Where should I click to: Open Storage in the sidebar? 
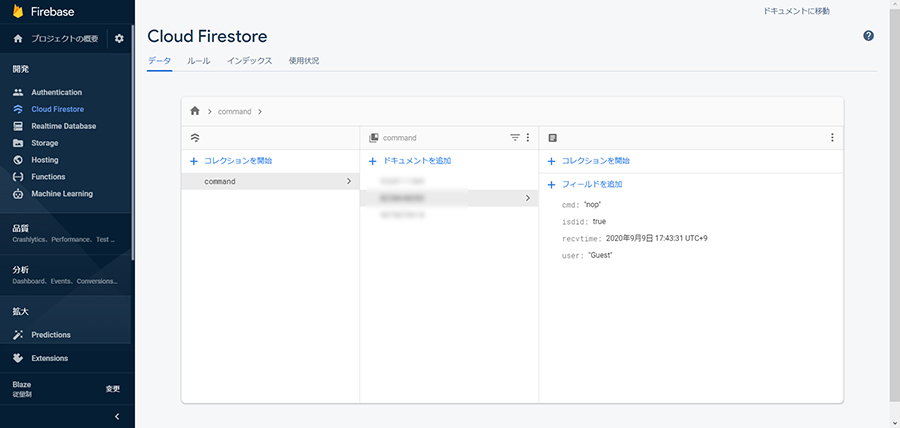click(45, 143)
